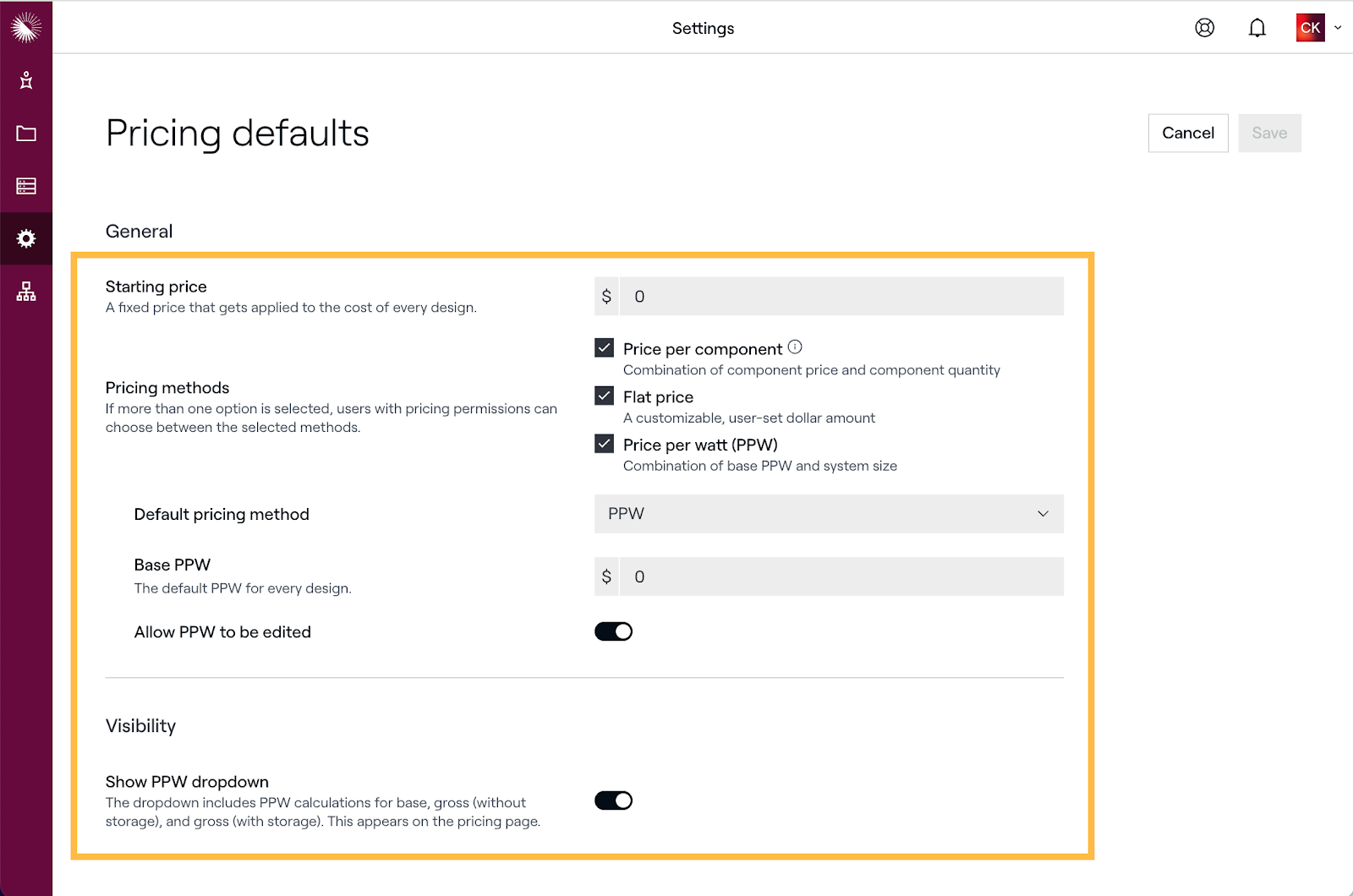Click the info icon beside Price per component
1353x896 pixels.
tap(795, 347)
